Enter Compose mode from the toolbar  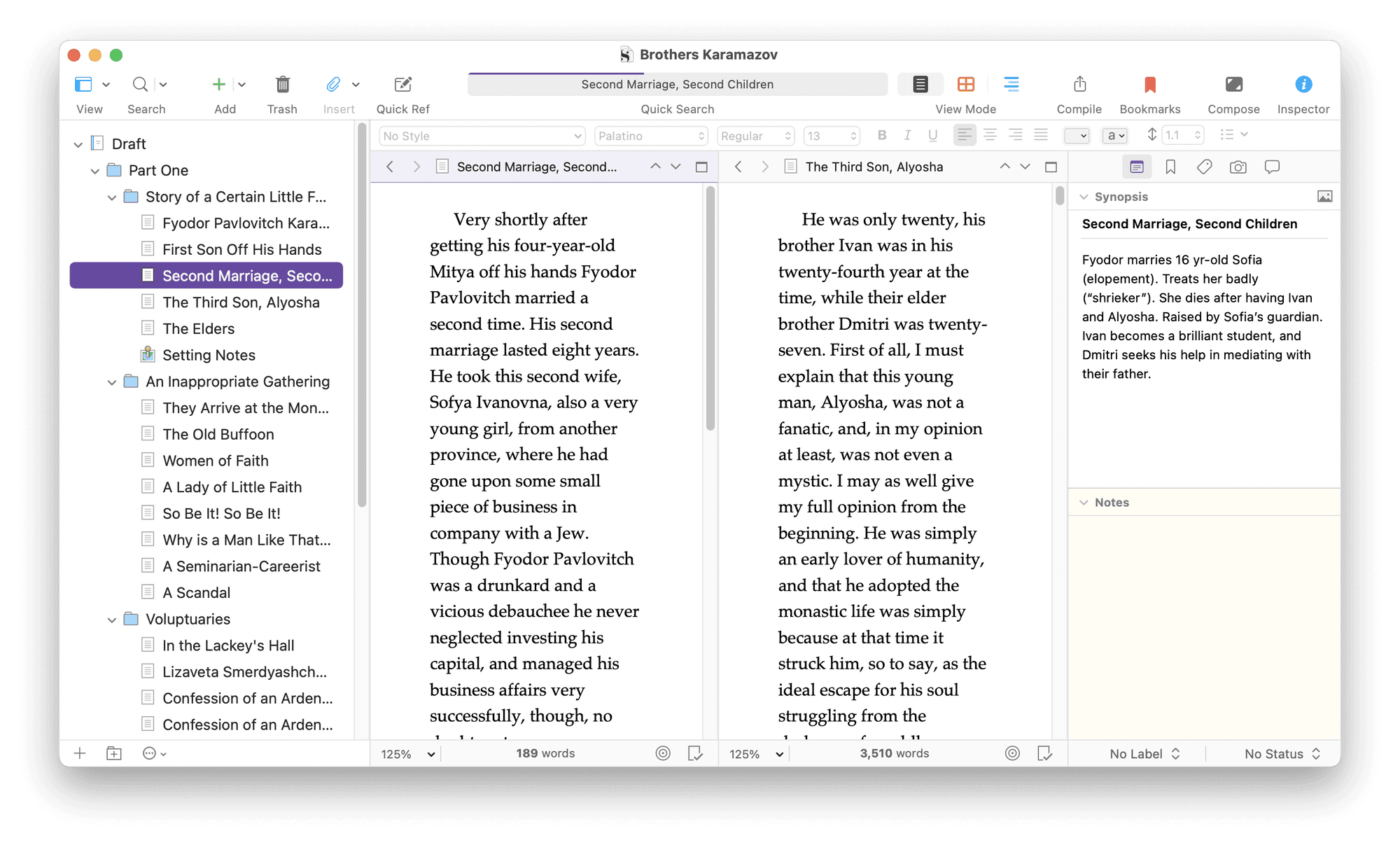coord(1233,84)
